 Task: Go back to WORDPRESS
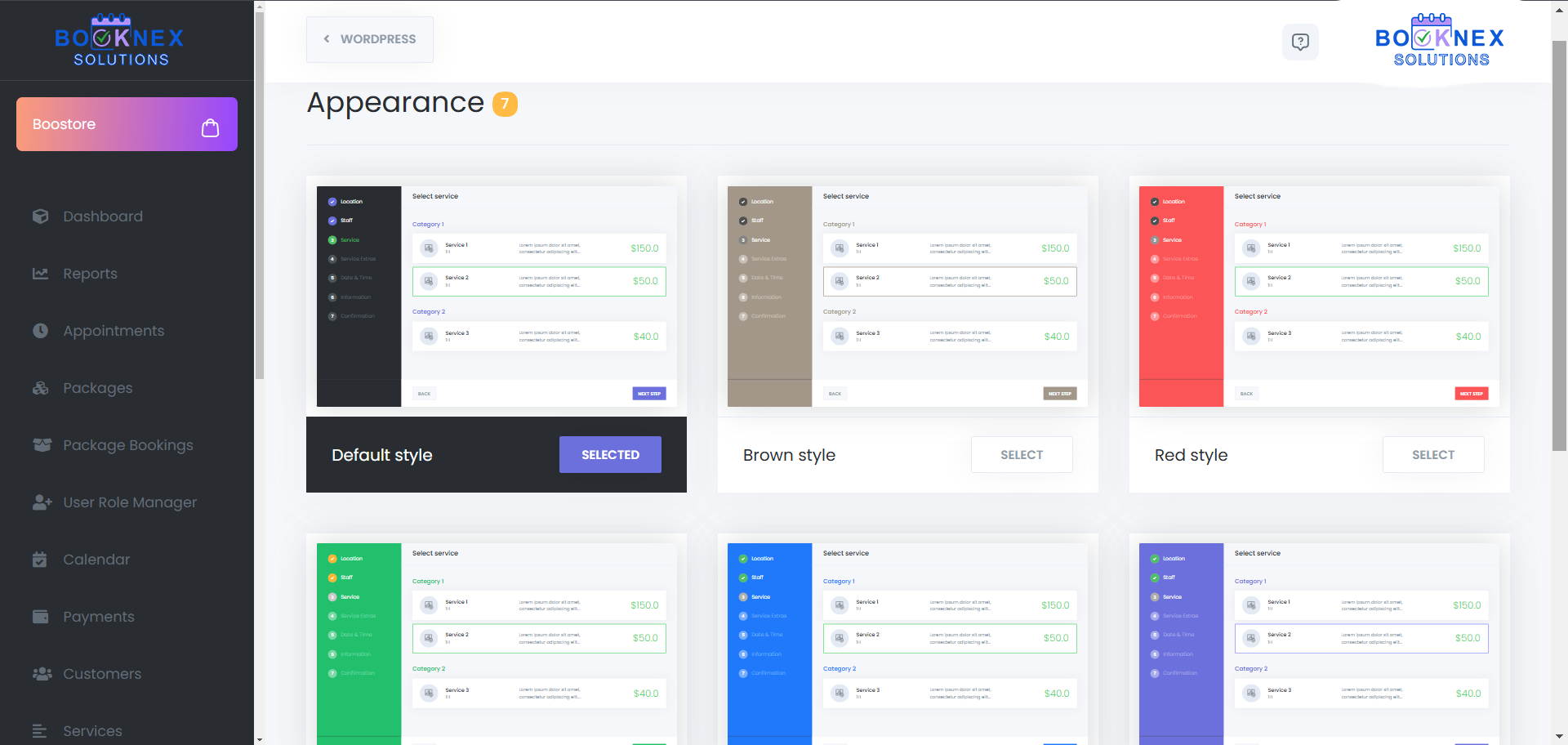369,38
